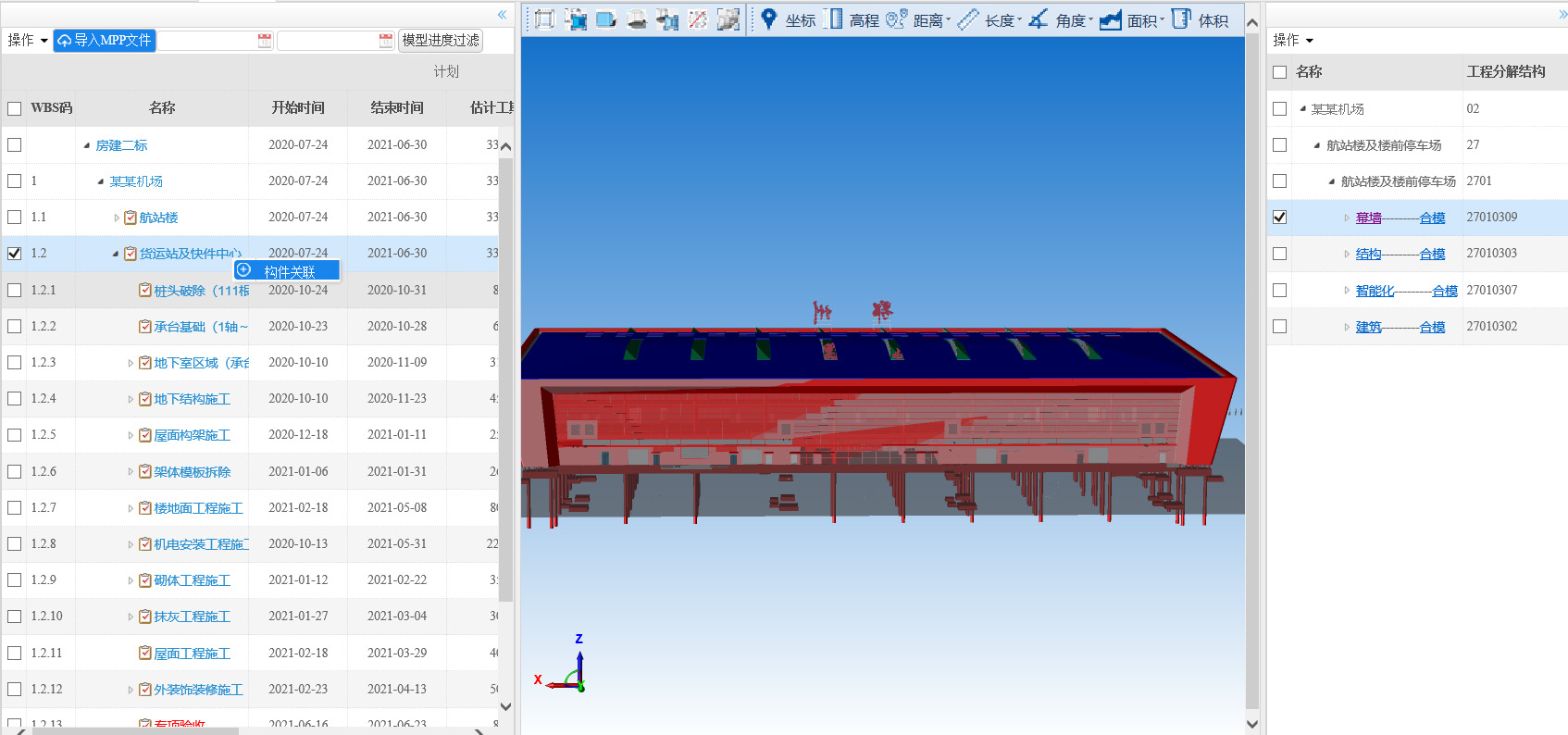
Task: Click the calendar icon of second date field
Action: point(386,40)
